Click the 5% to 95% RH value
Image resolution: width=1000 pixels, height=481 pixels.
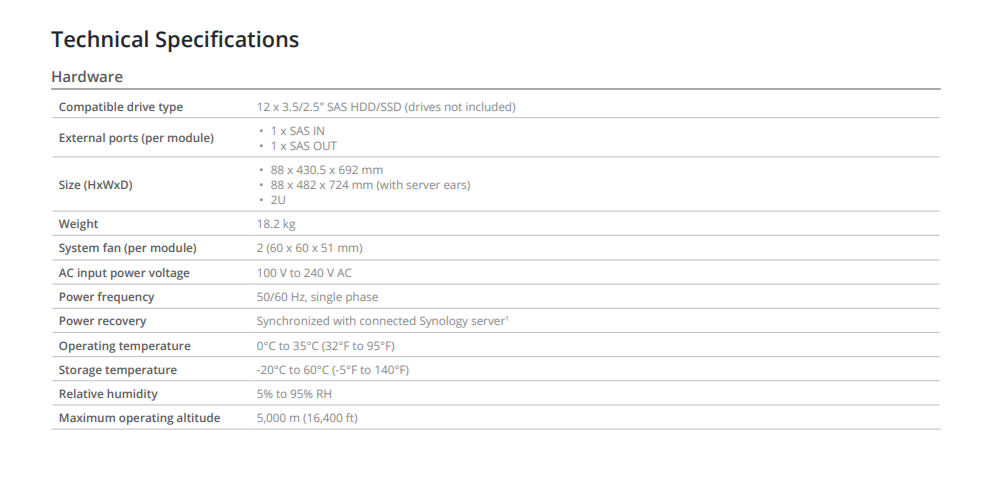[294, 394]
